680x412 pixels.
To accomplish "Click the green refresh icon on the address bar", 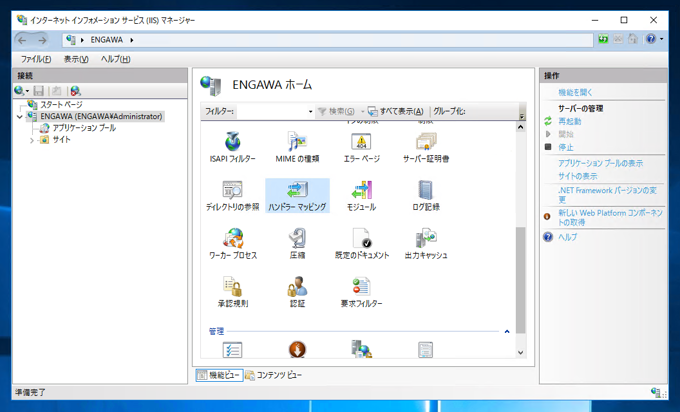I will coord(603,39).
